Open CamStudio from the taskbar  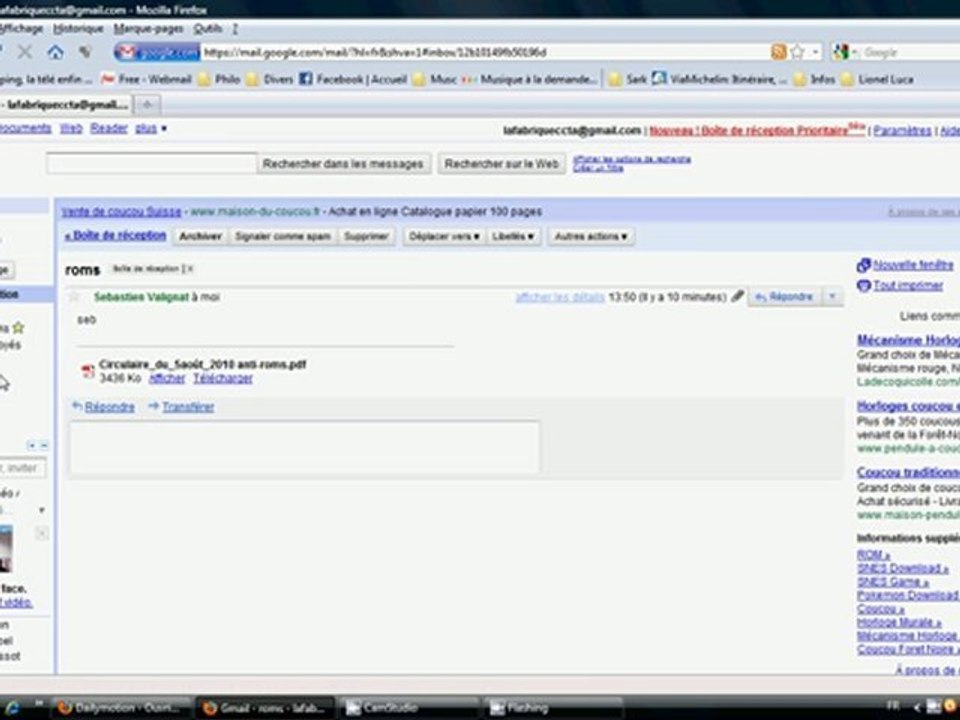(x=409, y=708)
